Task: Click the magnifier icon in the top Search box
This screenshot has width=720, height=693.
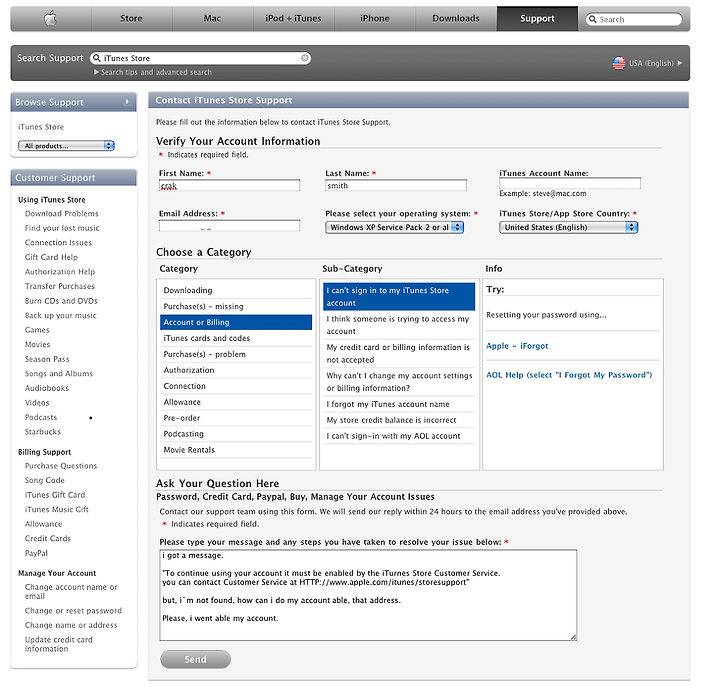Action: coord(593,19)
